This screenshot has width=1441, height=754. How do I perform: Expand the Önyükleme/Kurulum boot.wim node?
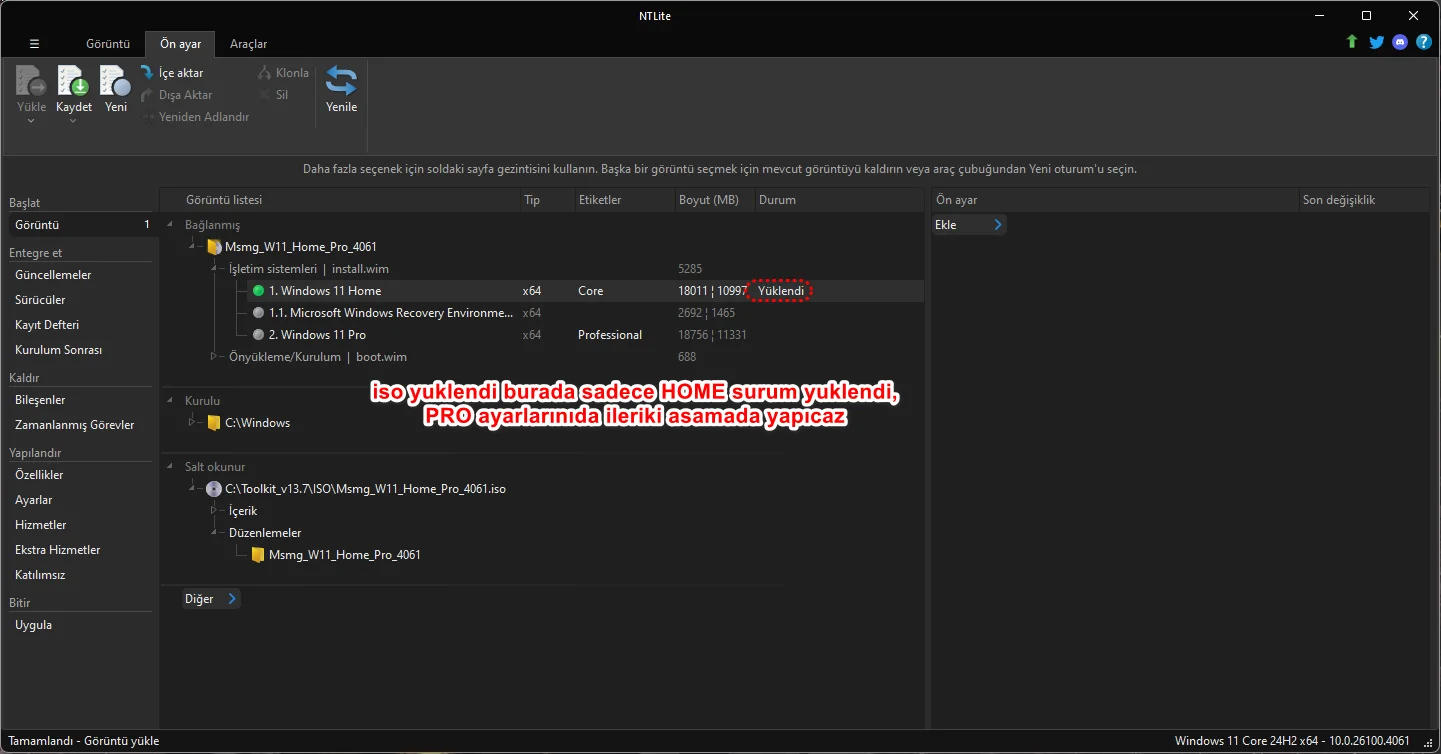pyautogui.click(x=214, y=357)
